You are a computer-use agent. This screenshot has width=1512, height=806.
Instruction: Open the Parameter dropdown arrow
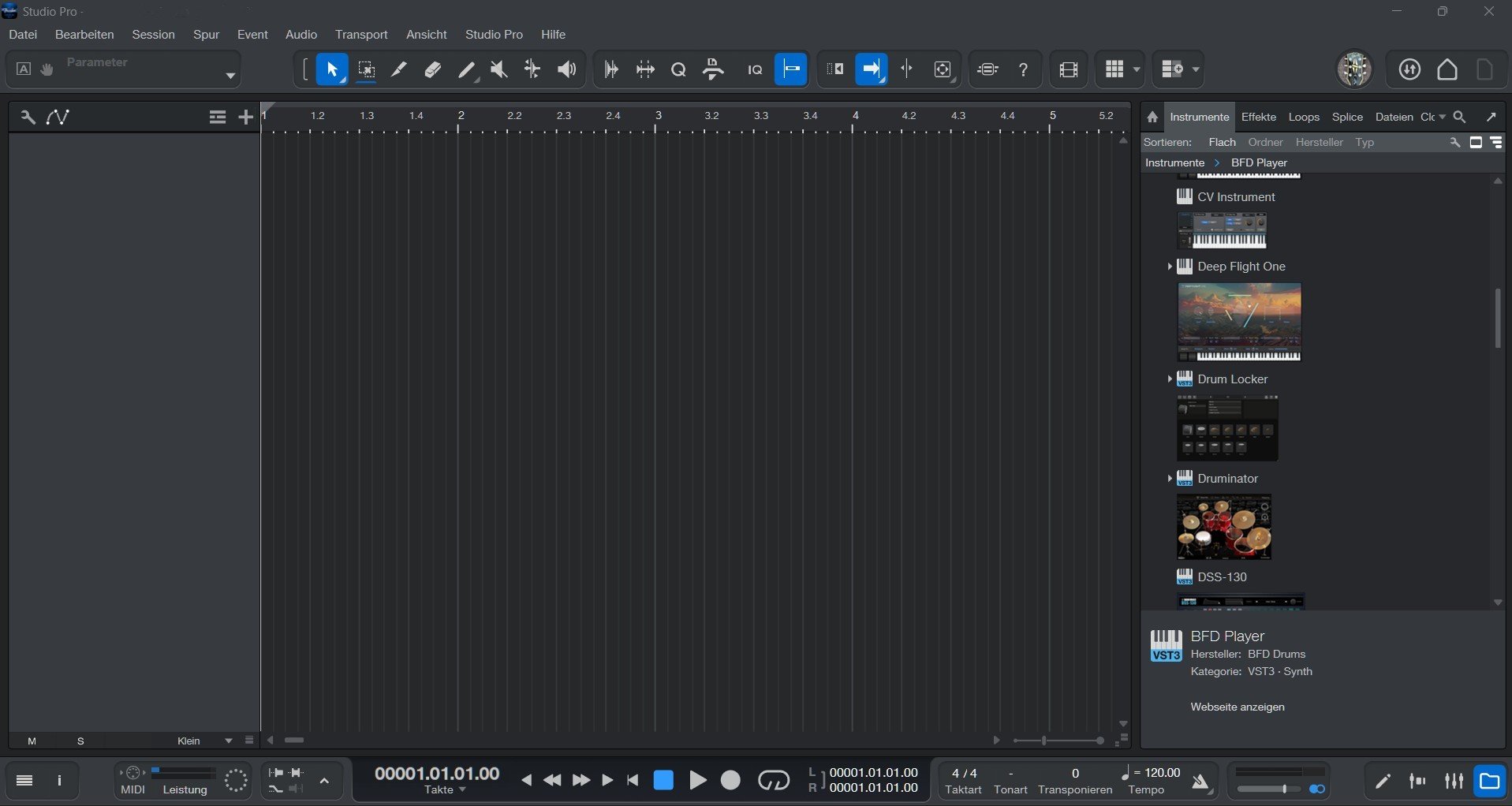230,76
